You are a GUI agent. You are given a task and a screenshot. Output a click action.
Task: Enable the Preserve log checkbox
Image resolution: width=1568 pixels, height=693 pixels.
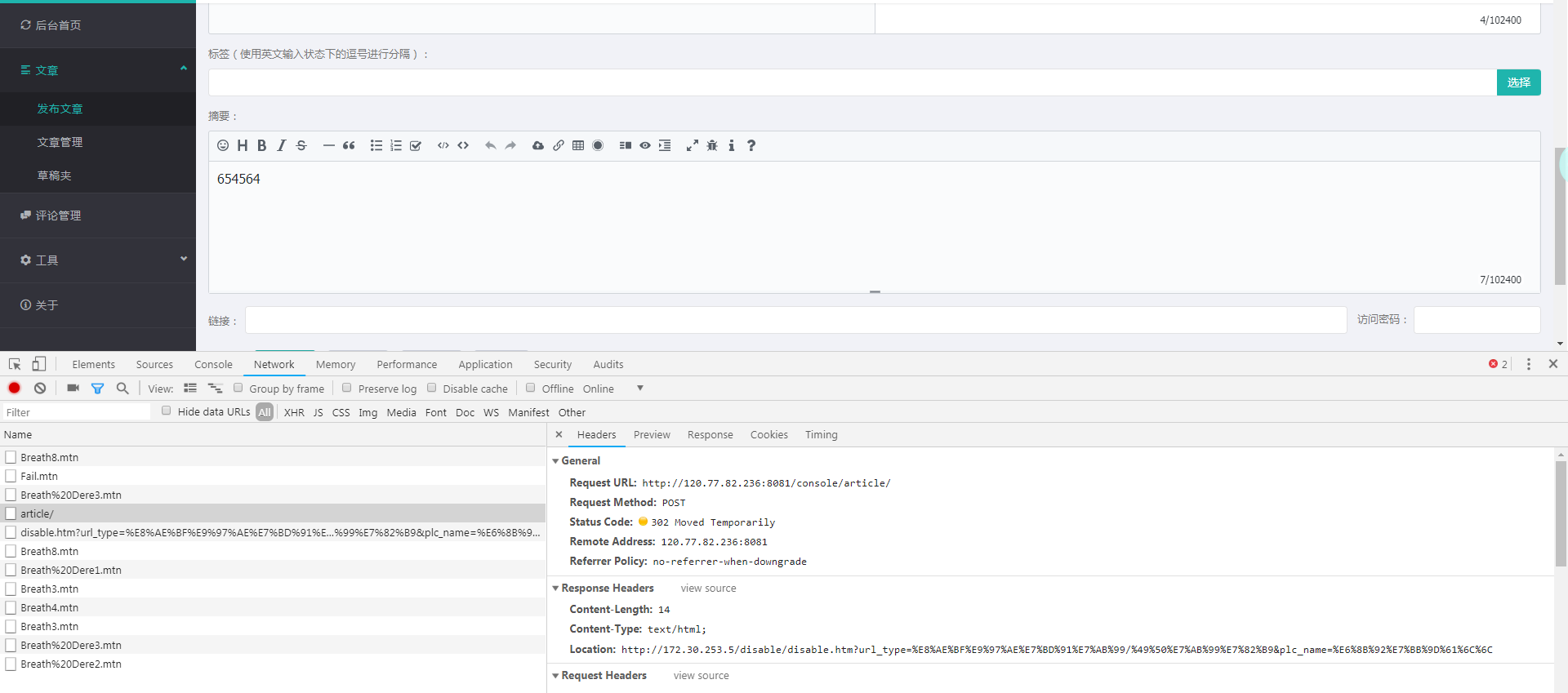pos(347,389)
